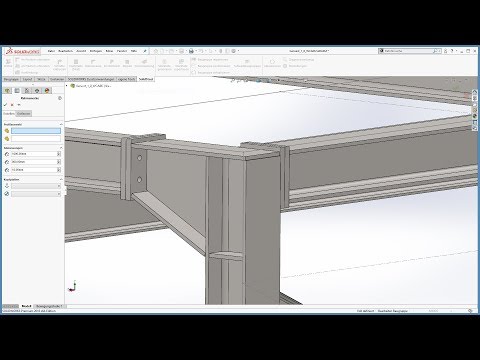Click the Help question mark icon
Screen dimensions: 480x360
(x=452, y=51)
